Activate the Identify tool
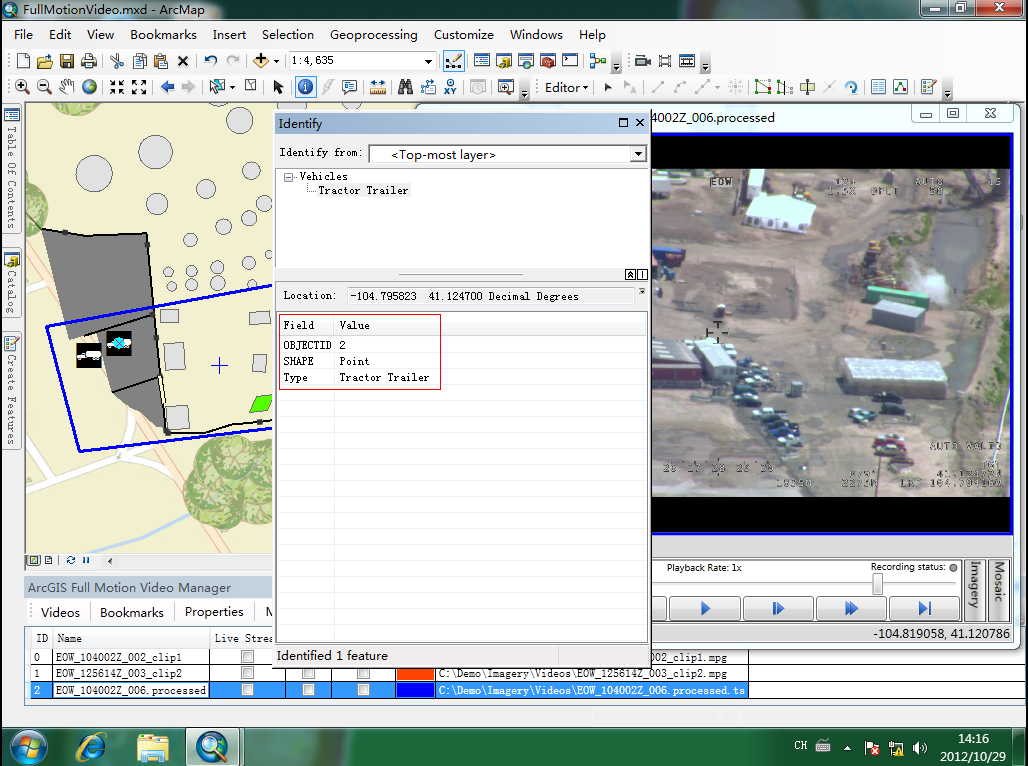This screenshot has height=766, width=1028. pyautogui.click(x=306, y=87)
